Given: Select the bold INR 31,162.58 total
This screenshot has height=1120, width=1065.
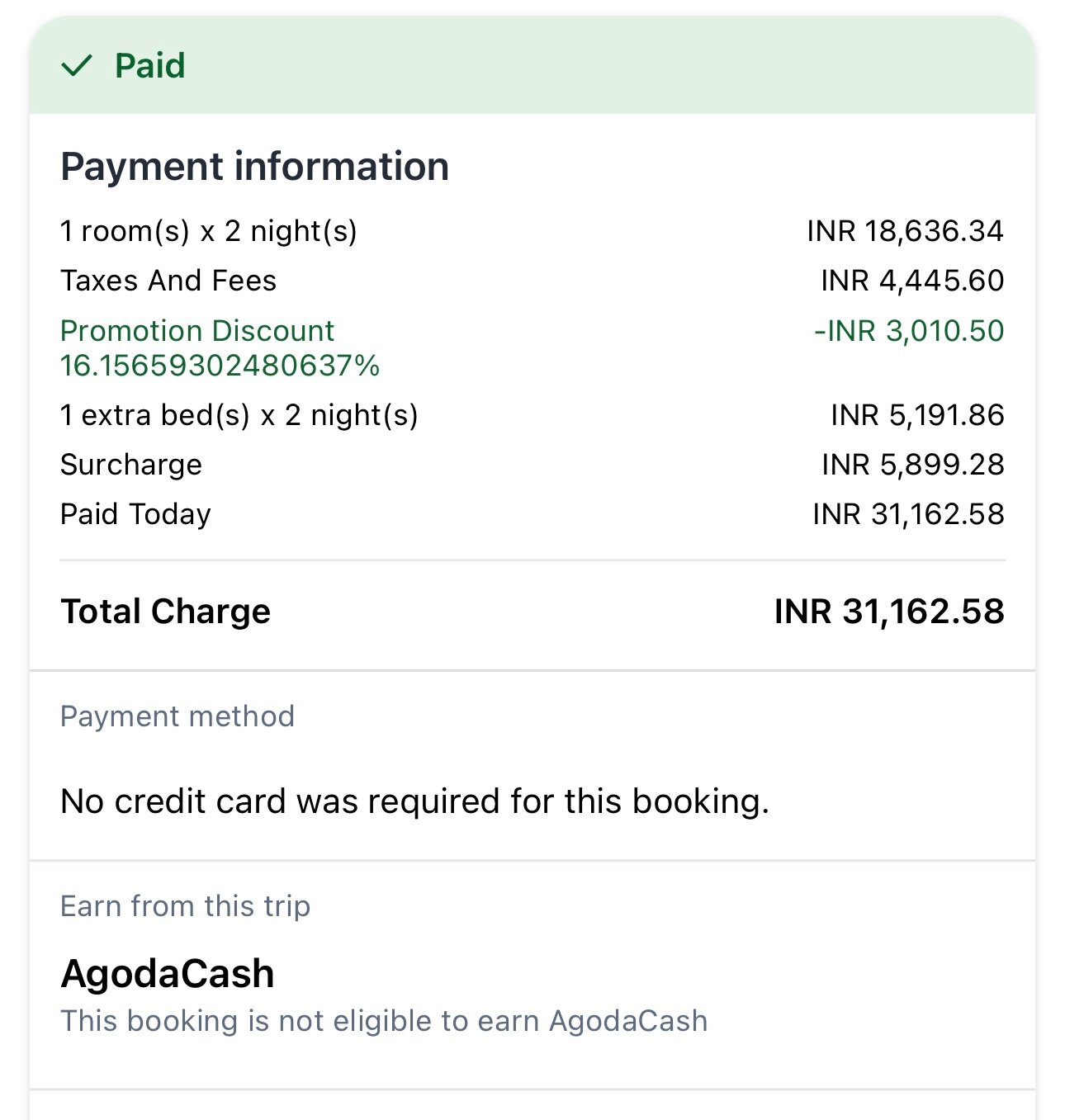Looking at the screenshot, I should (889, 612).
